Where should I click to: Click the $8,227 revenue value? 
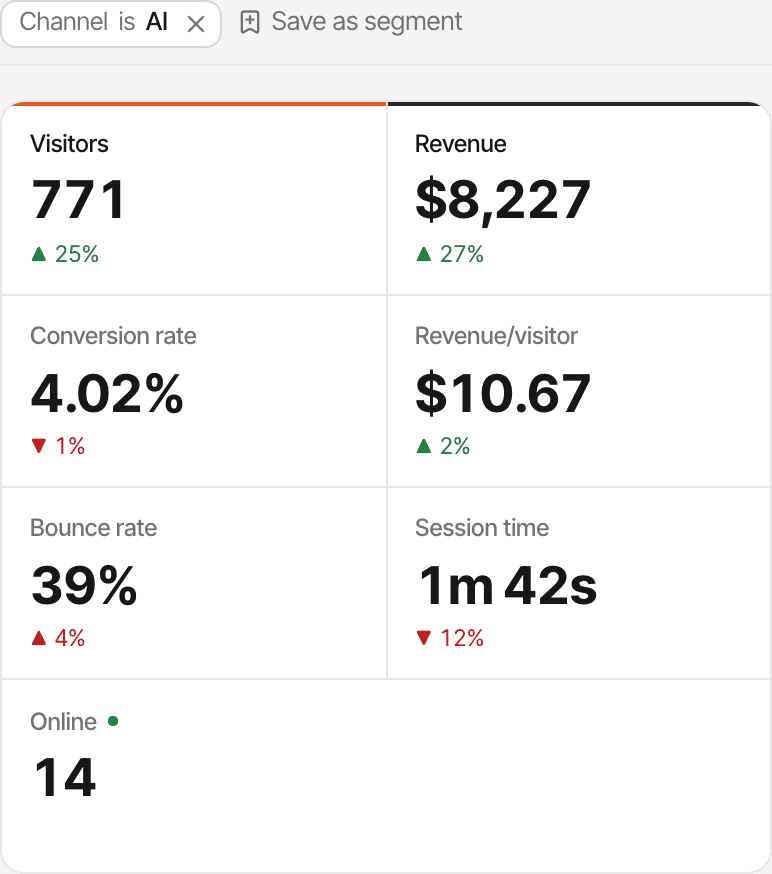(x=503, y=200)
